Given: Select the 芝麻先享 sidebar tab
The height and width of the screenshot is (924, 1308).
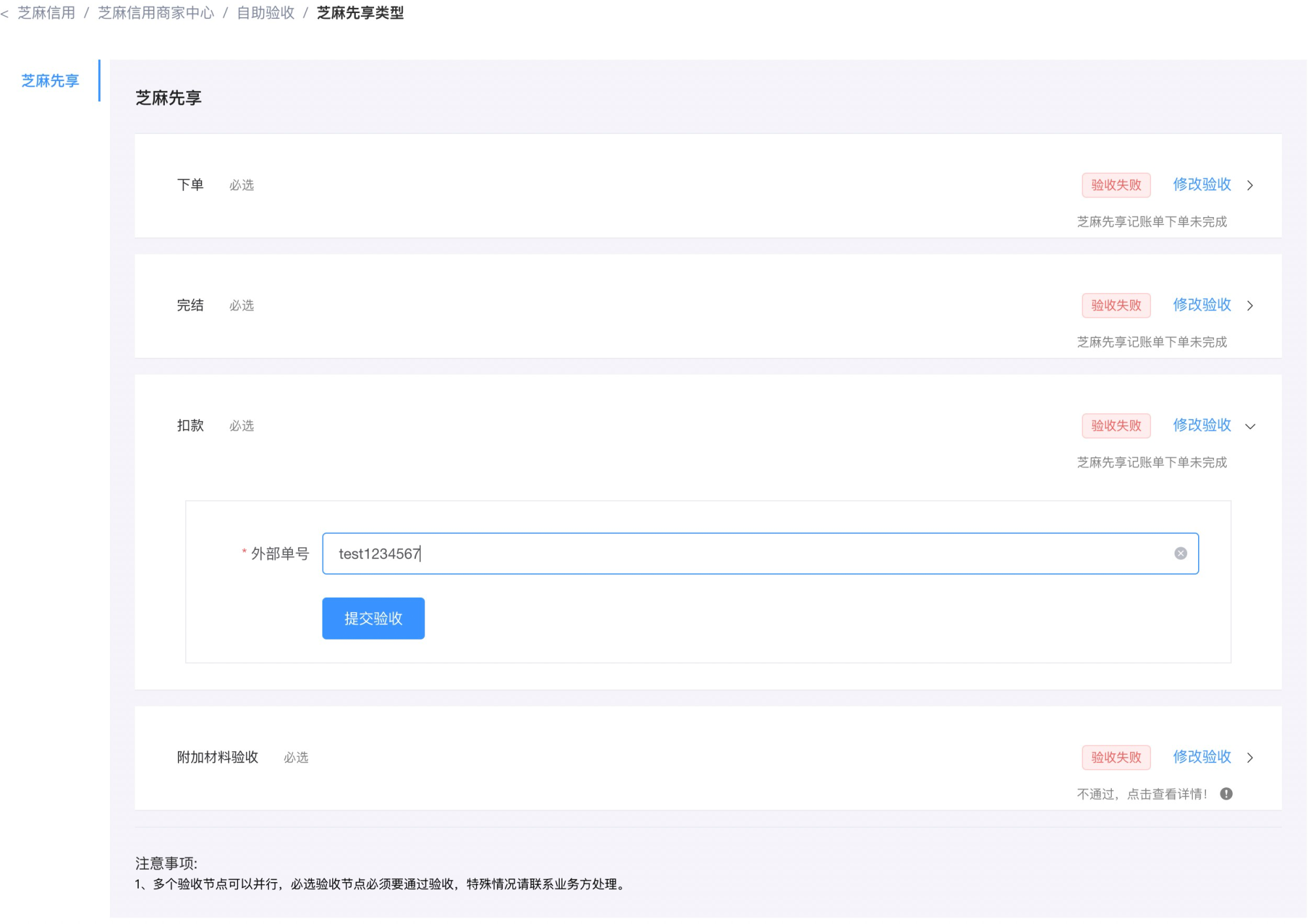Looking at the screenshot, I should click(x=50, y=80).
